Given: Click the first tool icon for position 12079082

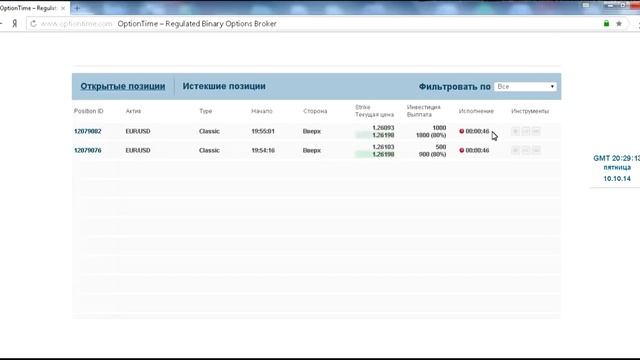Looking at the screenshot, I should pos(516,131).
